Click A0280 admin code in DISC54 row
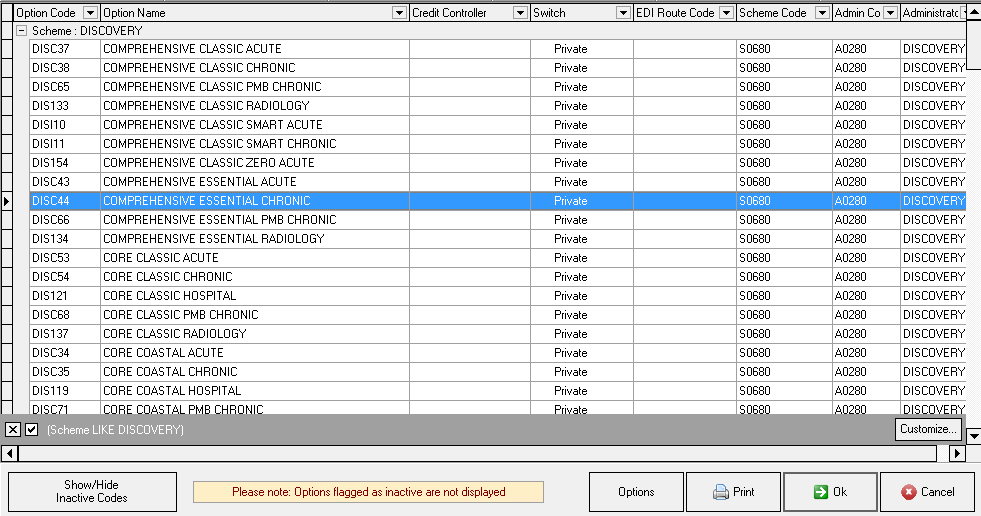This screenshot has height=516, width=981. point(866,277)
